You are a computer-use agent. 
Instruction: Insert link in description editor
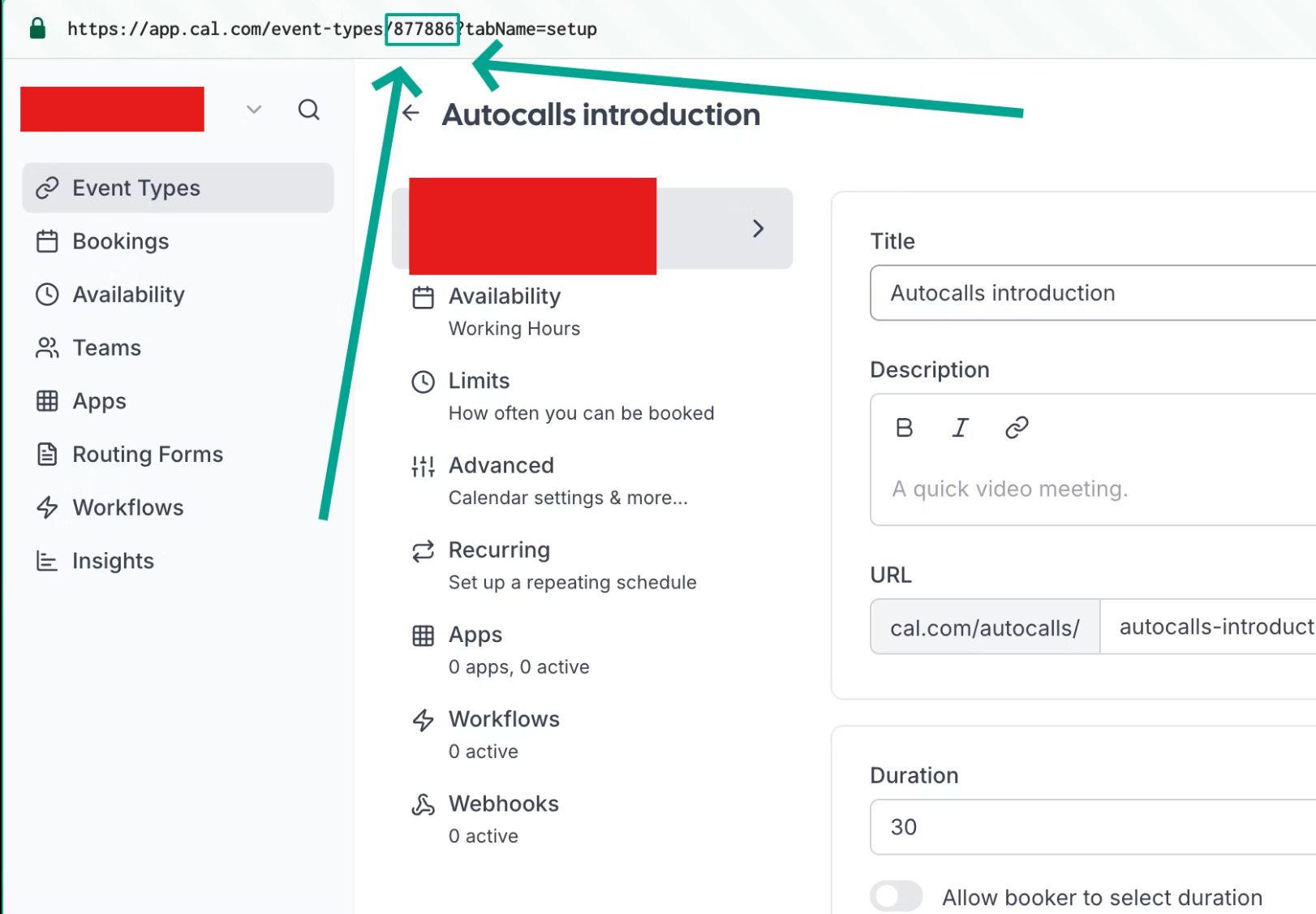pyautogui.click(x=1017, y=427)
